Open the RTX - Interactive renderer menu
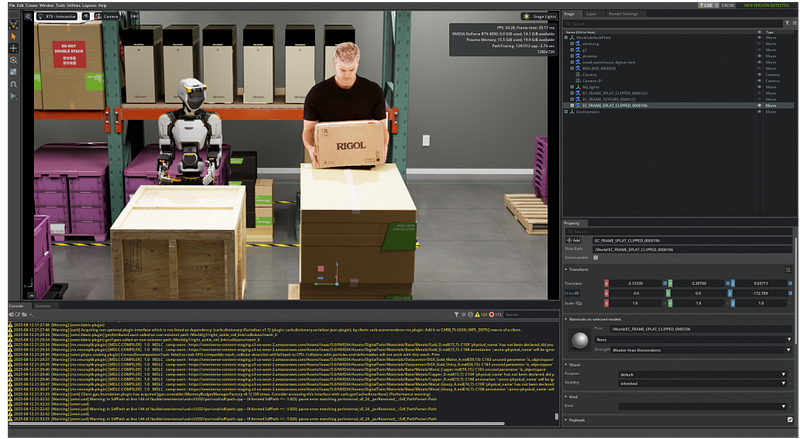The width and height of the screenshot is (800, 439). (57, 17)
